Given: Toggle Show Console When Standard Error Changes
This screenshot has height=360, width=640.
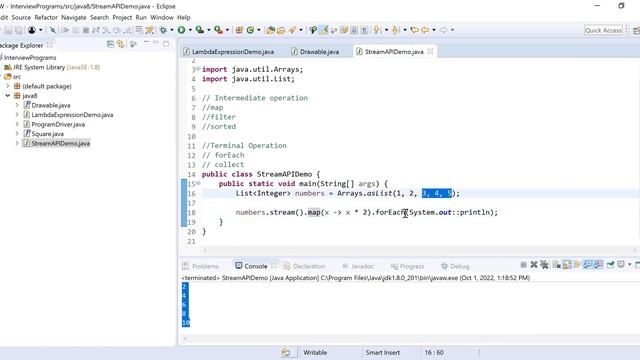Looking at the screenshot, I should (598, 265).
